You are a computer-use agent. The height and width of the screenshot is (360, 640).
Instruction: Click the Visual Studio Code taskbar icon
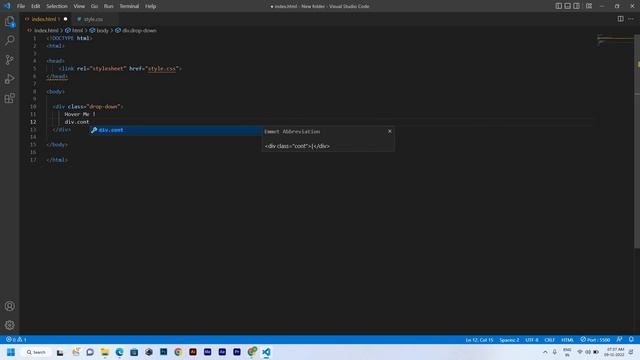pos(266,352)
